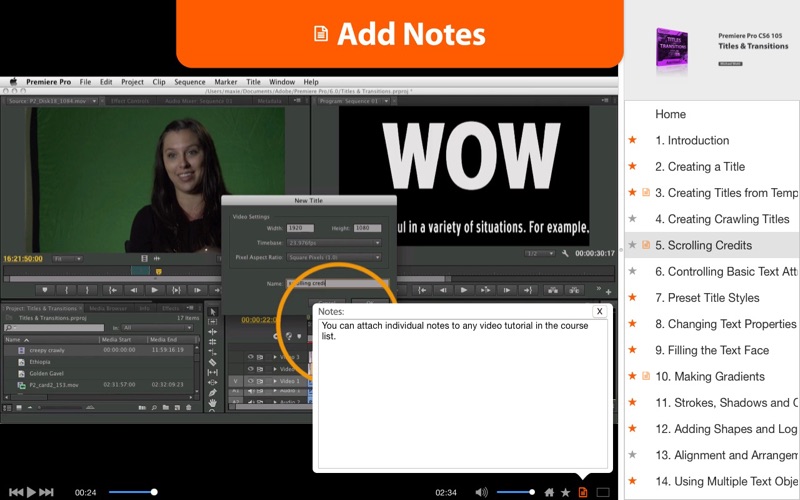Open lesson 10. Making Gradients
Viewport: 800px width, 500px height.
point(710,377)
